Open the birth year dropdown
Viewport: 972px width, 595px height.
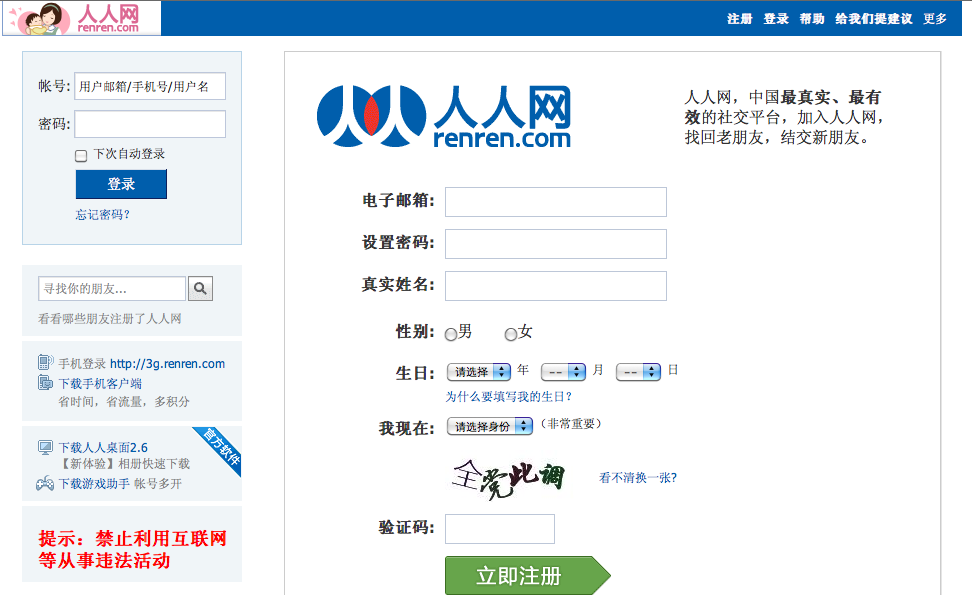point(479,372)
